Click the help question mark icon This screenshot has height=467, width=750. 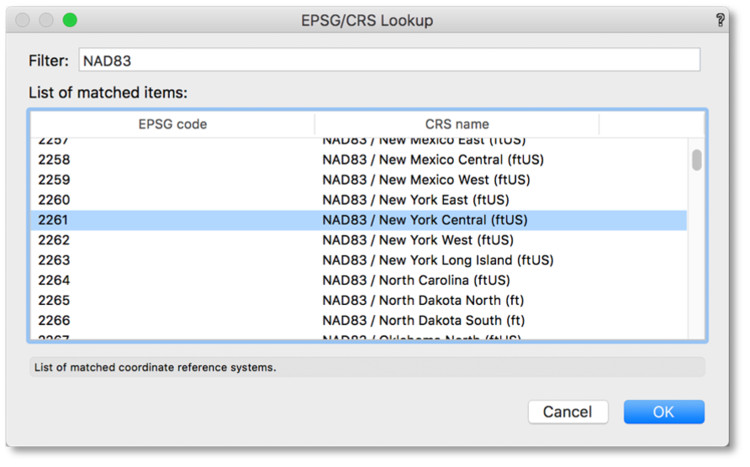pyautogui.click(x=720, y=20)
